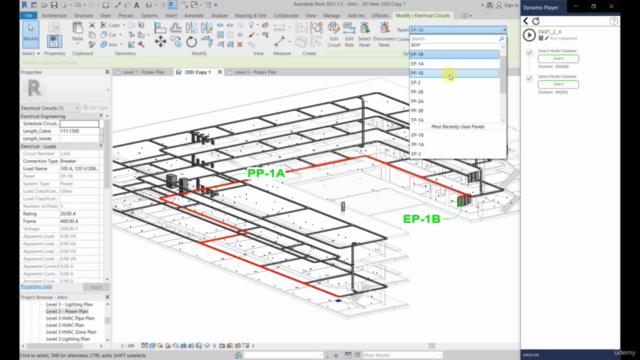Click the Select Panel tool
Image resolution: width=640 pixels, height=360 pixels.
pos(364,34)
